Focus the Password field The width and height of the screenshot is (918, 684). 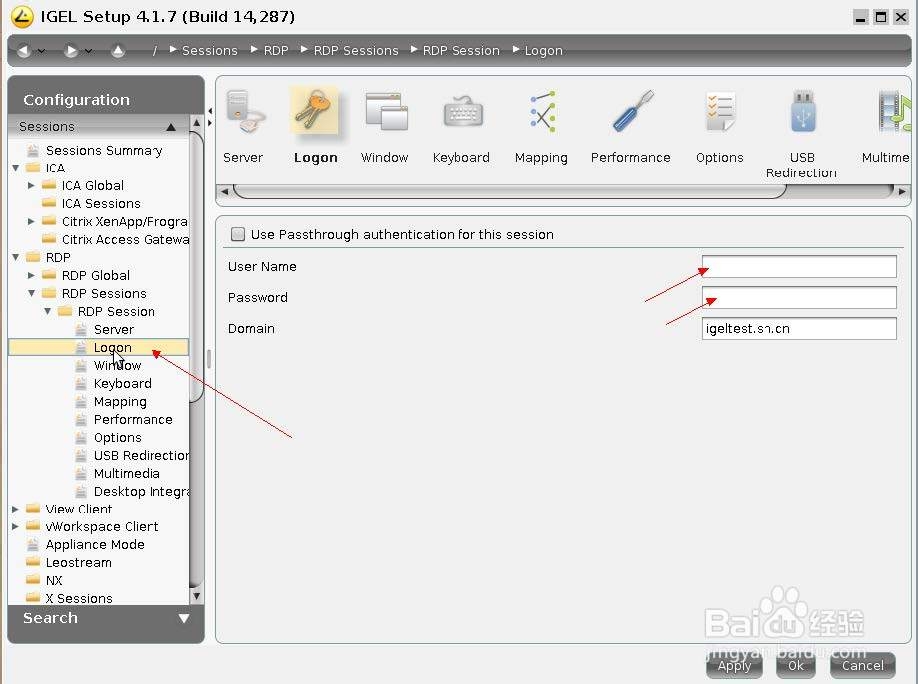[x=799, y=297]
